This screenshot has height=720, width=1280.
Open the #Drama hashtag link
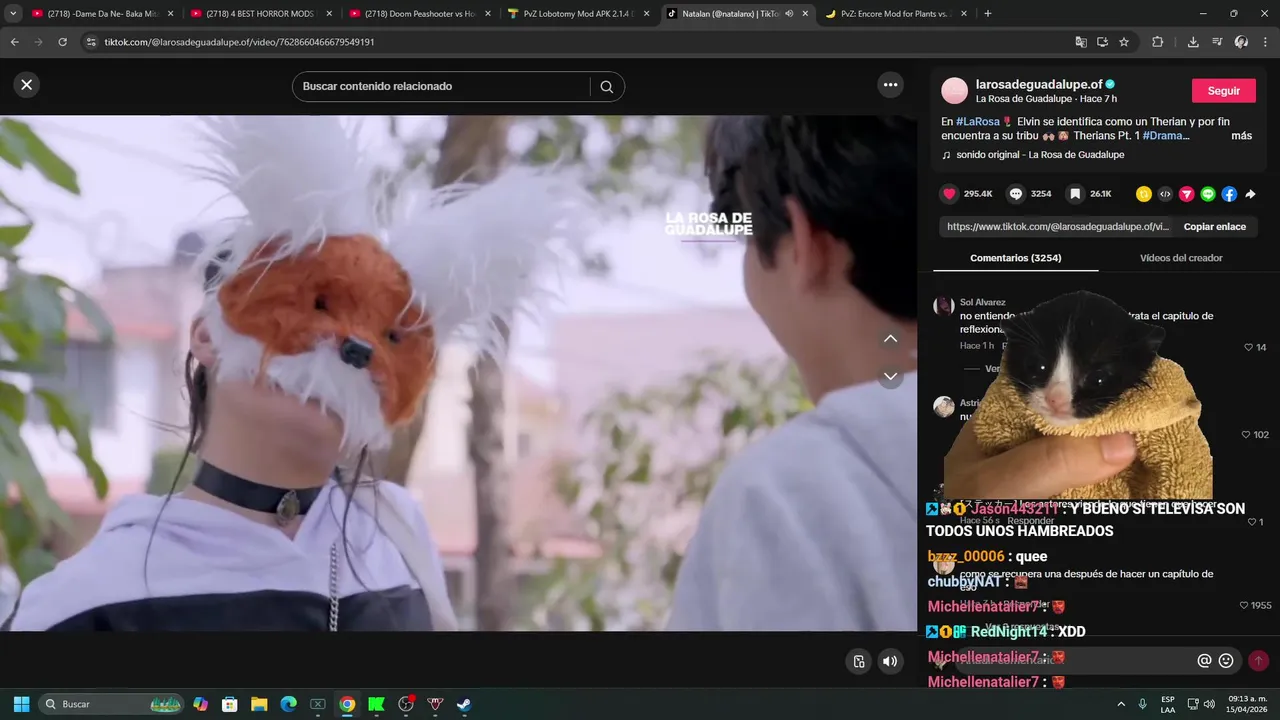1166,136
